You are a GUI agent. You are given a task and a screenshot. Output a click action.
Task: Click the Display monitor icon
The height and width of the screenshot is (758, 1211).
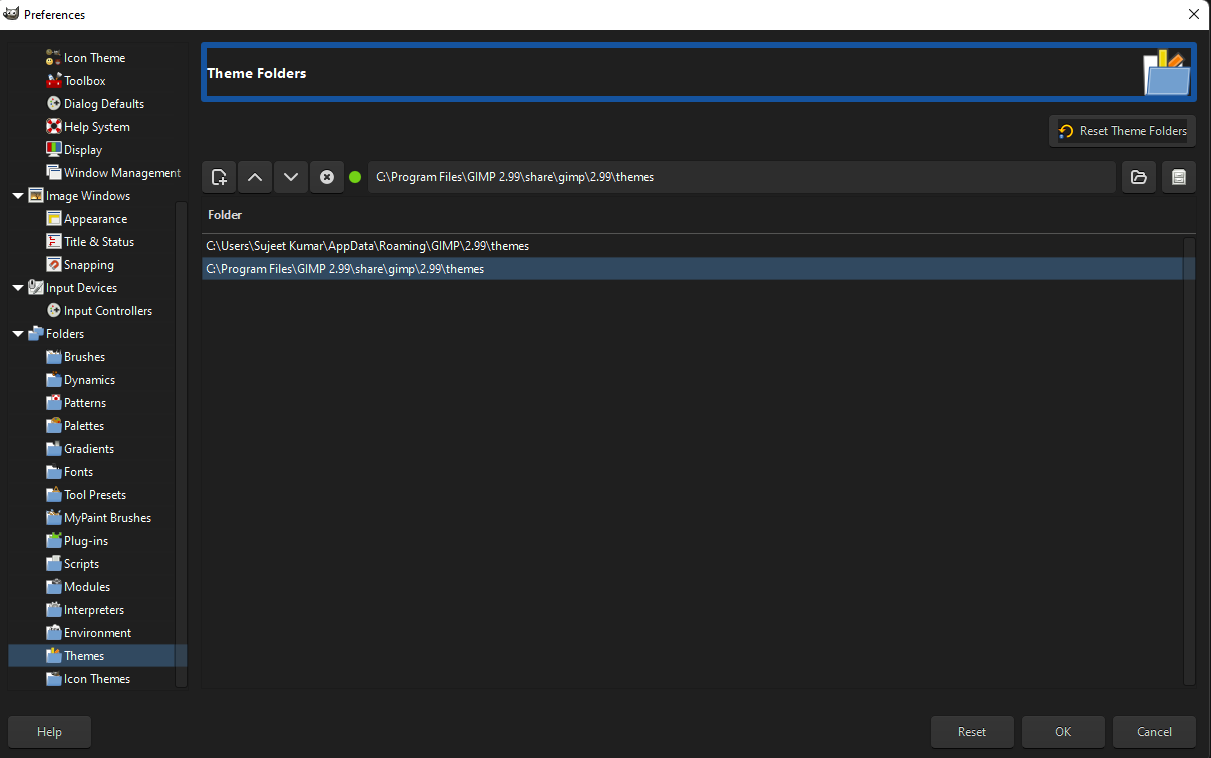pyautogui.click(x=54, y=150)
